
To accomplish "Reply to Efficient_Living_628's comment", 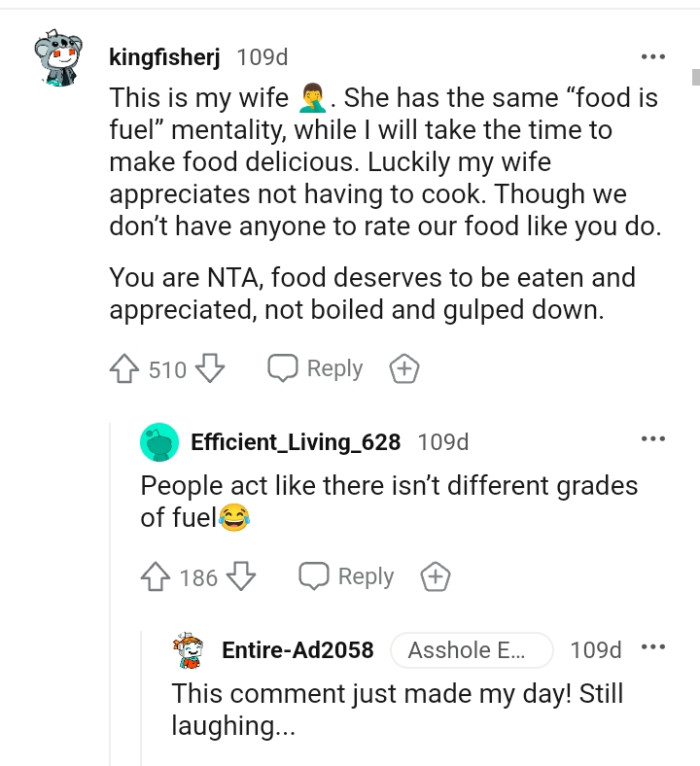I will point(347,577).
